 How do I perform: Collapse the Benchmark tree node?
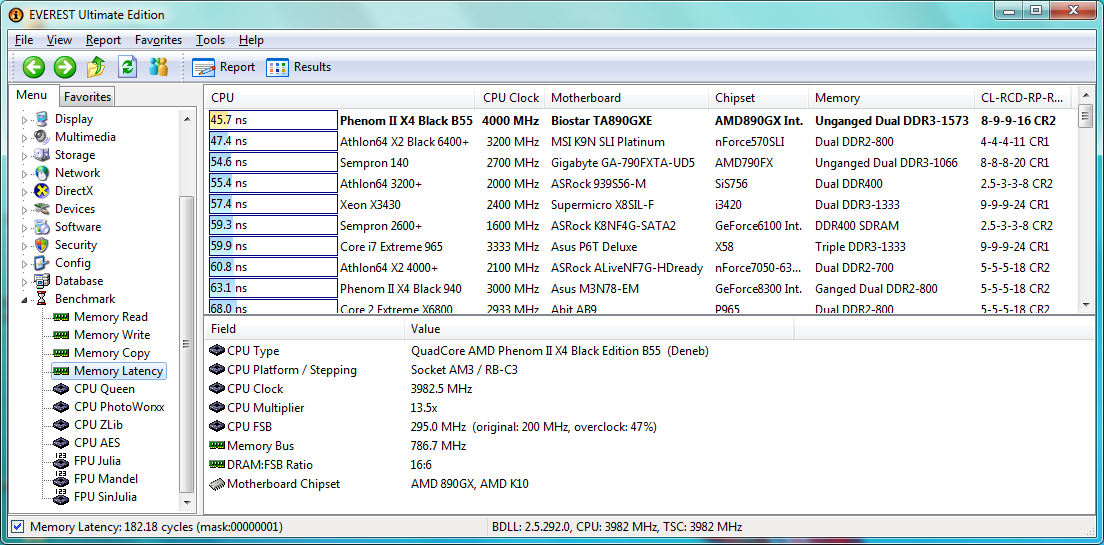(25, 300)
